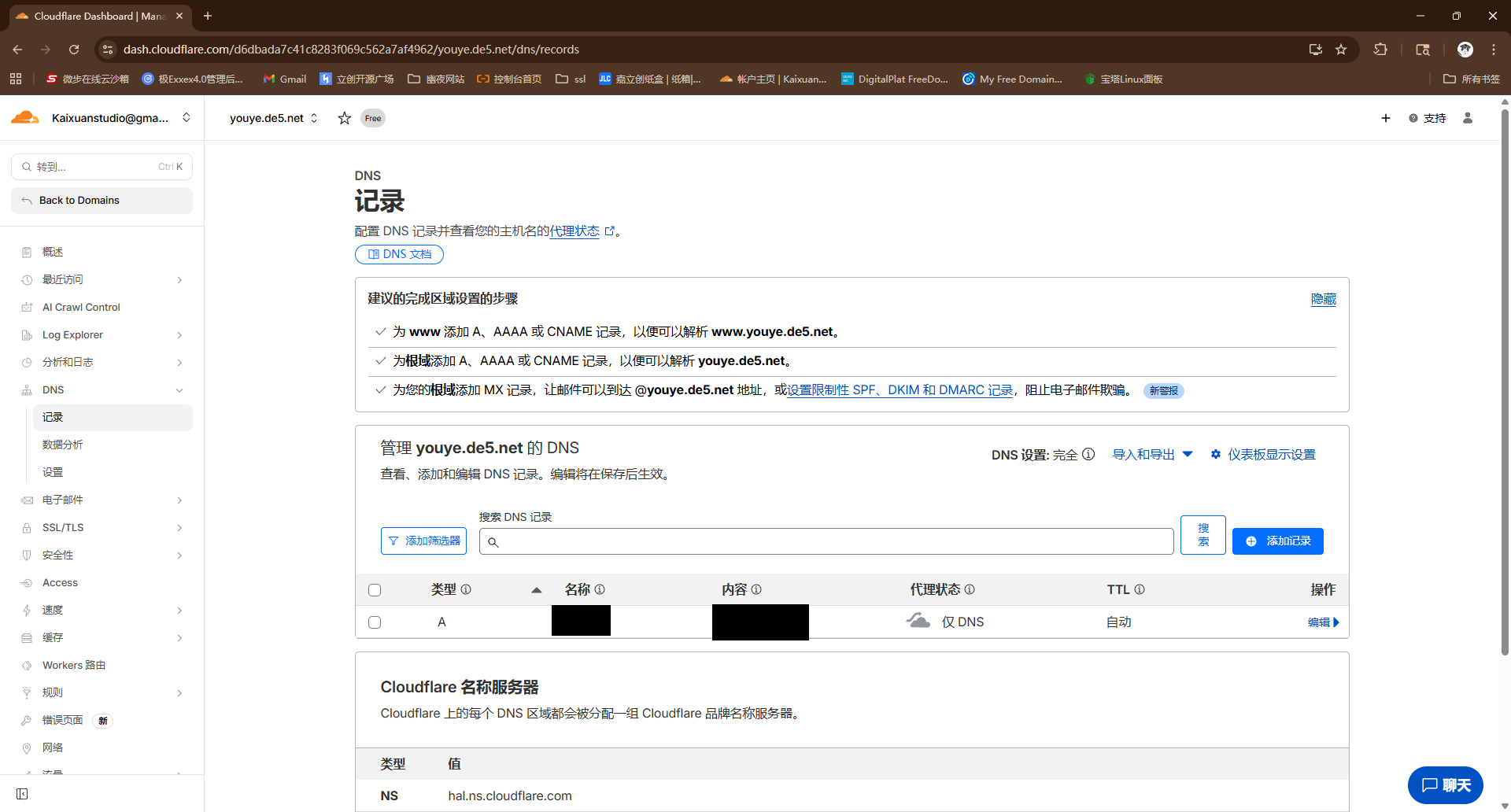Click the Cloudflare logo icon
1511x812 pixels.
pos(25,118)
